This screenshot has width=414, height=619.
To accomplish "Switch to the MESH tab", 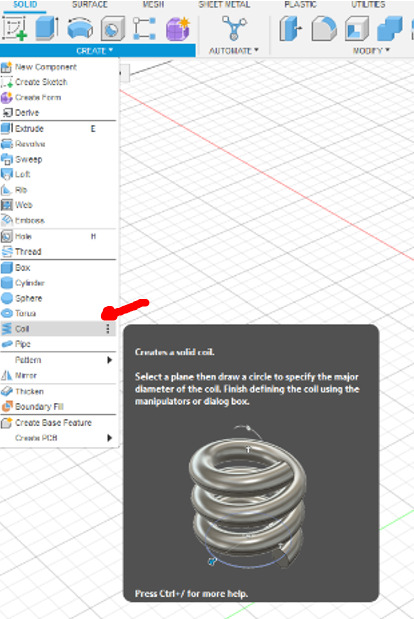I will tap(153, 5).
